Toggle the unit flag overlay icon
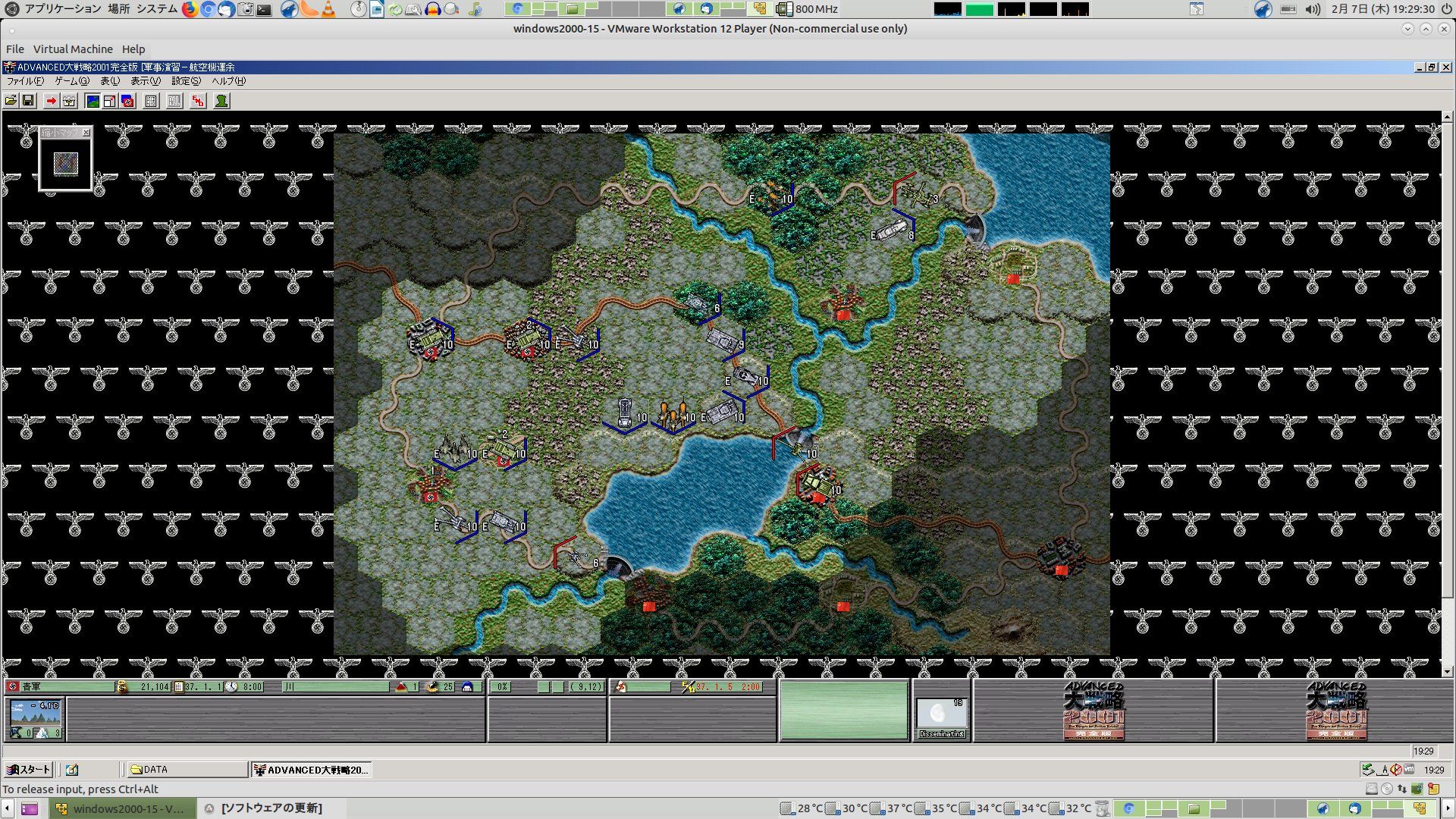The height and width of the screenshot is (819, 1456). point(127,101)
